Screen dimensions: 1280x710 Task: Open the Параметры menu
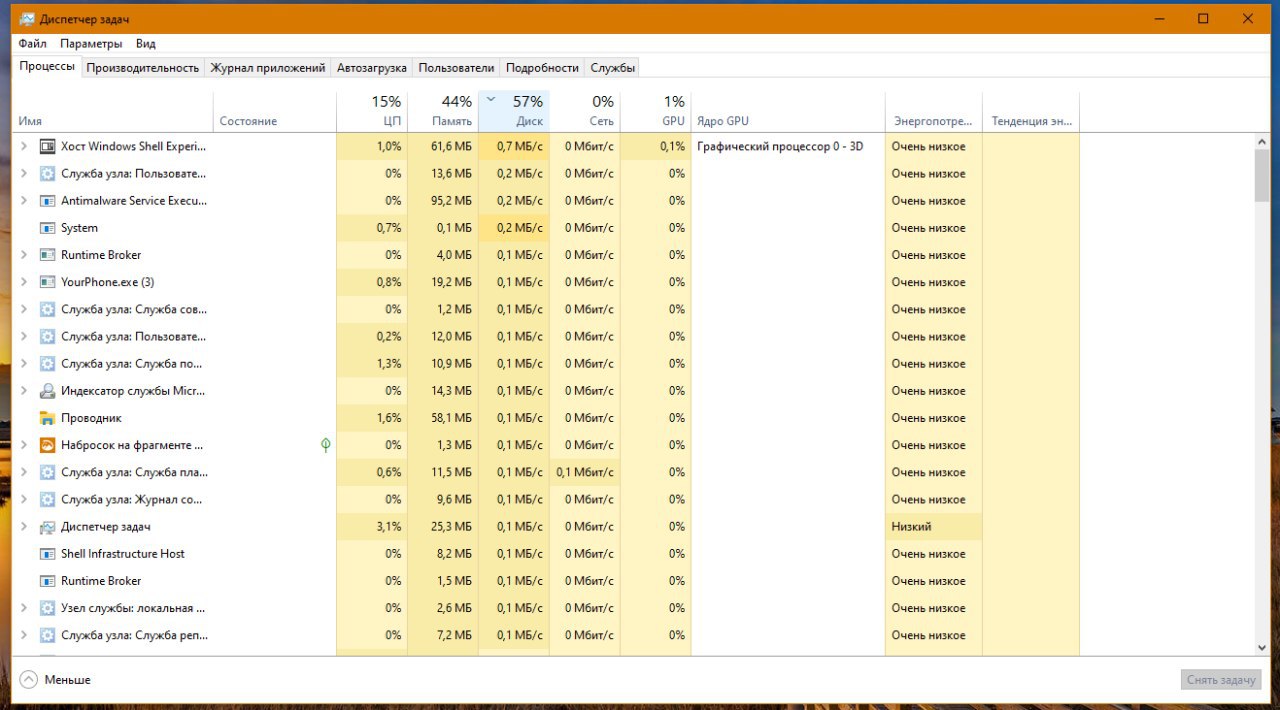[x=91, y=44]
